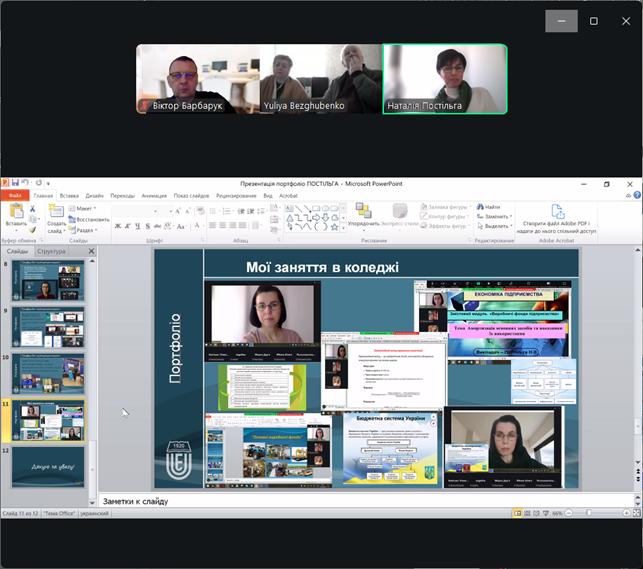Switch to the Вставка ribbon tab
This screenshot has width=643, height=569.
[x=69, y=196]
